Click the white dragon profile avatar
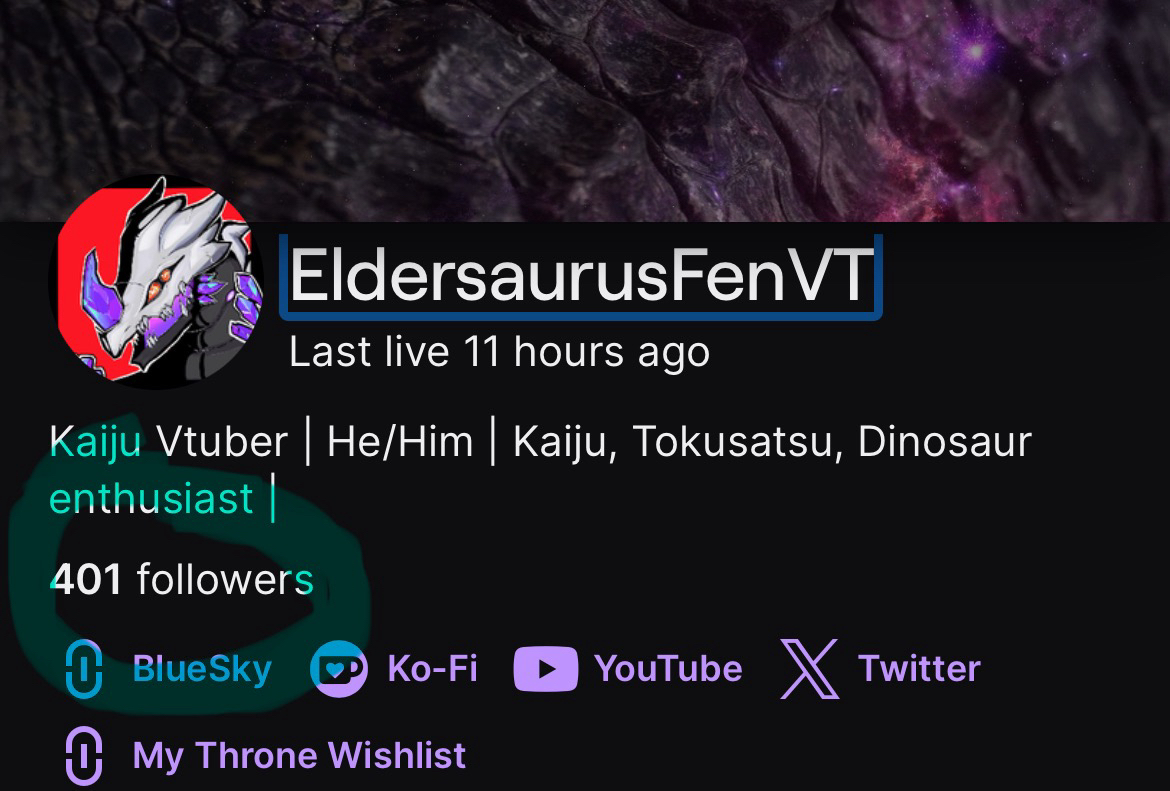This screenshot has height=791, width=1170. [x=156, y=281]
